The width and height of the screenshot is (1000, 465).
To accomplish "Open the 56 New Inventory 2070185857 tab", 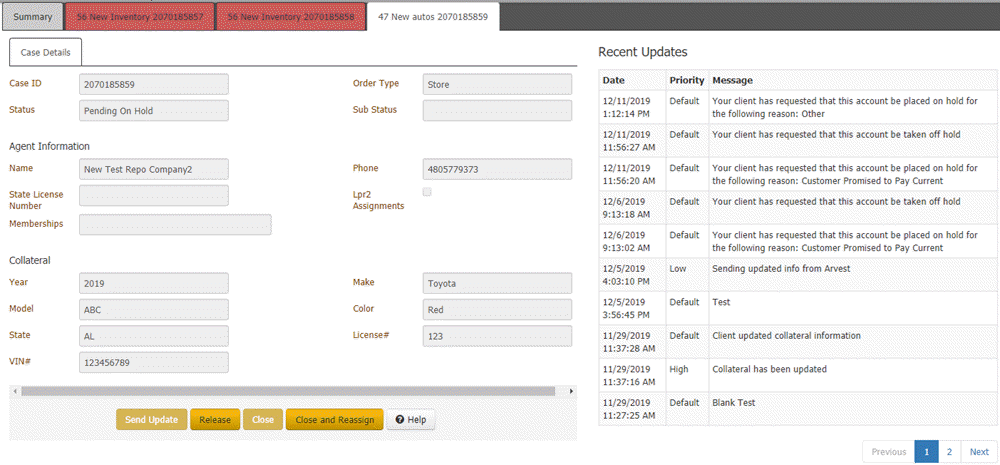I will 139,17.
